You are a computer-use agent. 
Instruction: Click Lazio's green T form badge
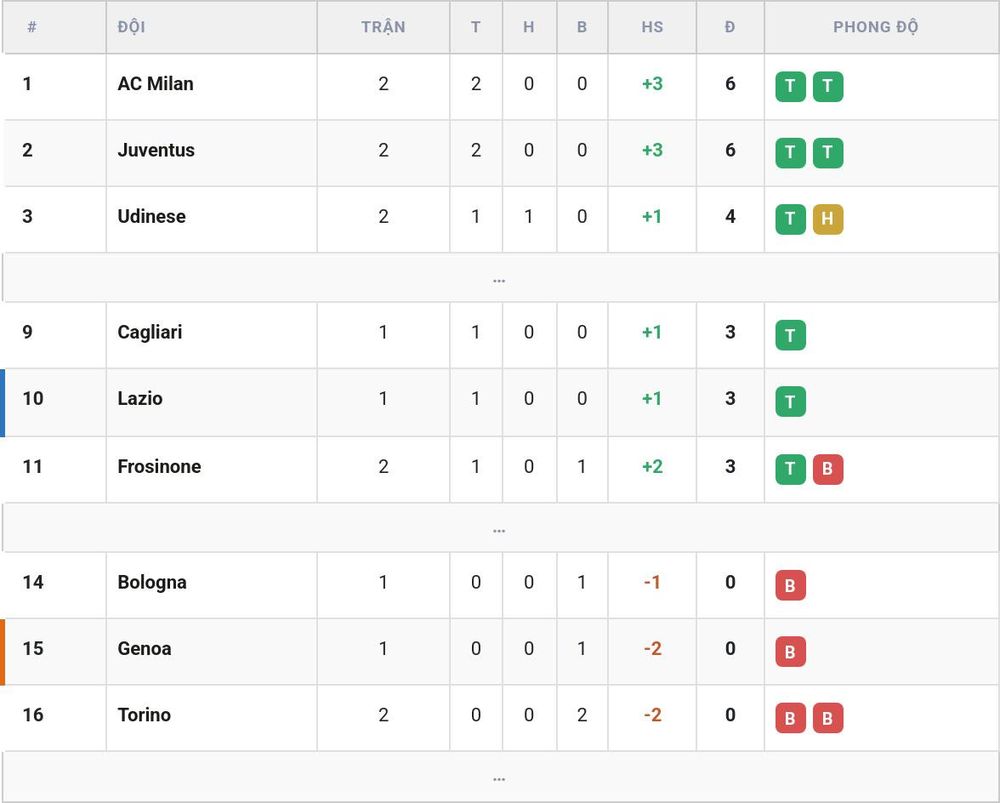[x=790, y=401]
